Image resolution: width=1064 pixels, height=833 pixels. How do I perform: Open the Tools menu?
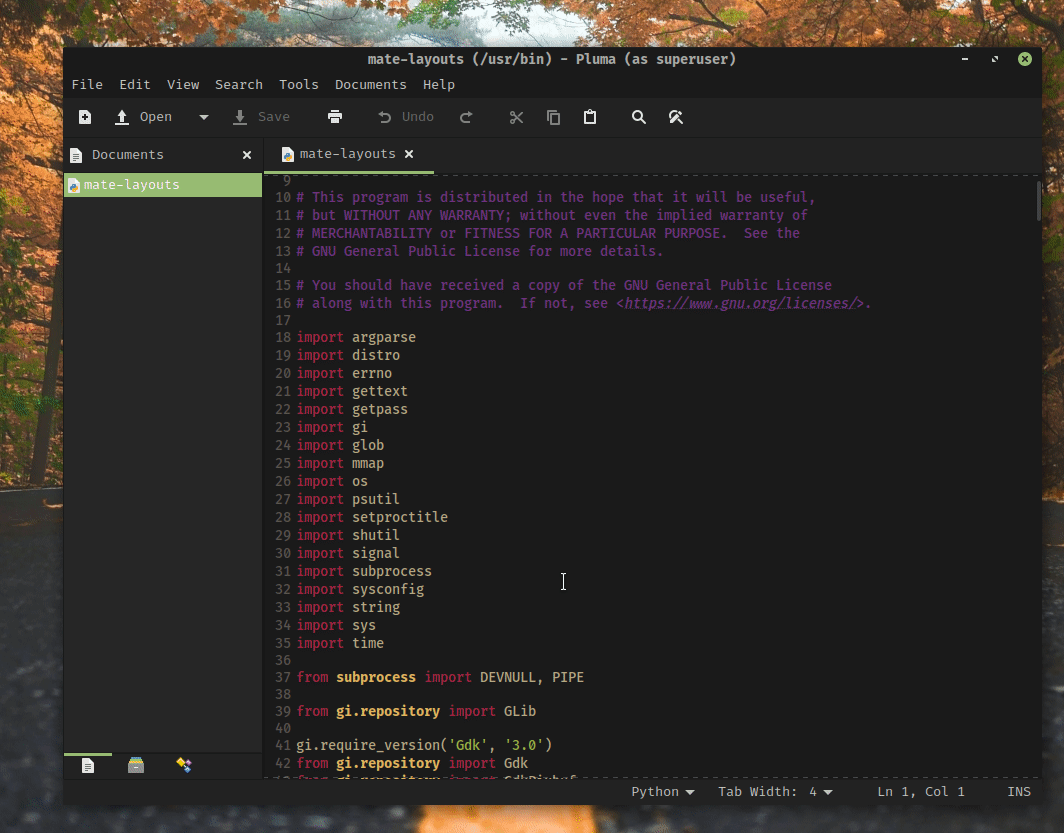[299, 85]
